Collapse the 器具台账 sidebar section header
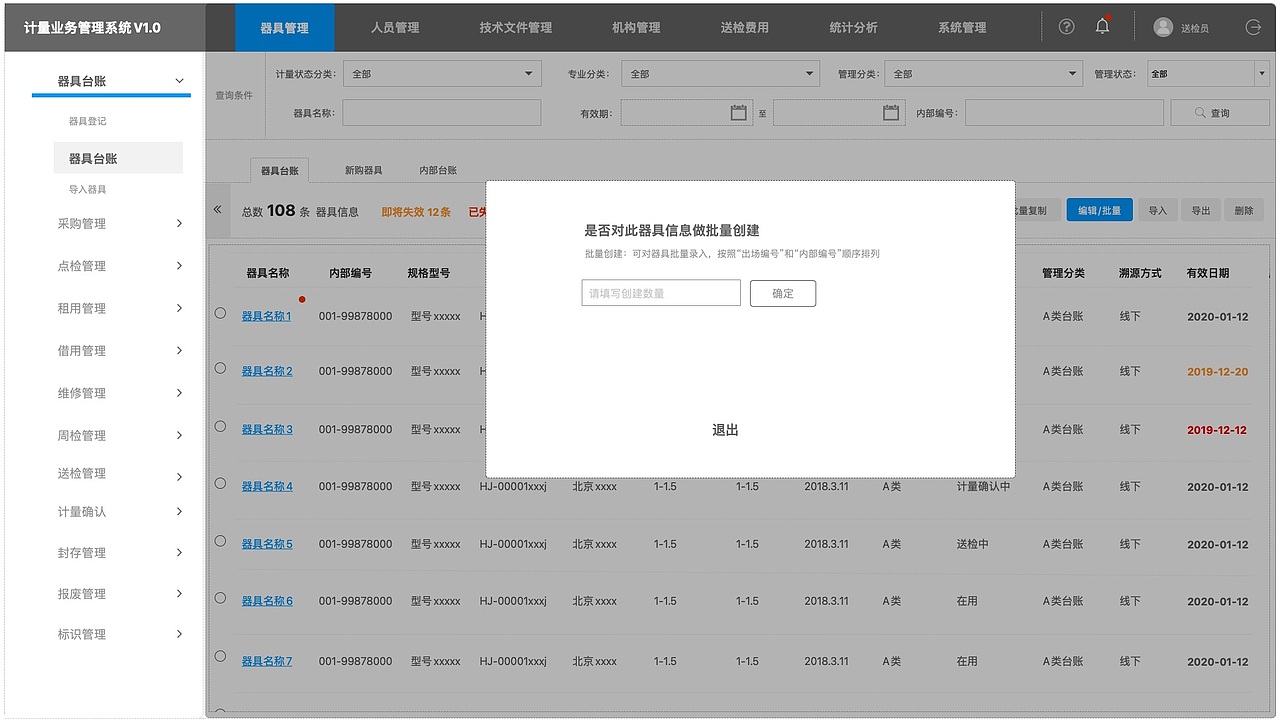This screenshot has height=722, width=1280. coord(111,81)
